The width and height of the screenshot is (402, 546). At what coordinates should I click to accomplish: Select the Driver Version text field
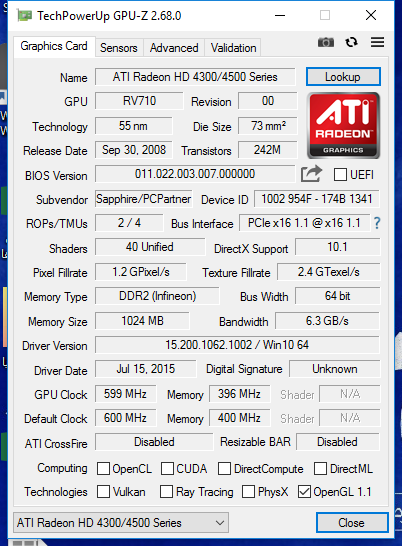[x=237, y=345]
